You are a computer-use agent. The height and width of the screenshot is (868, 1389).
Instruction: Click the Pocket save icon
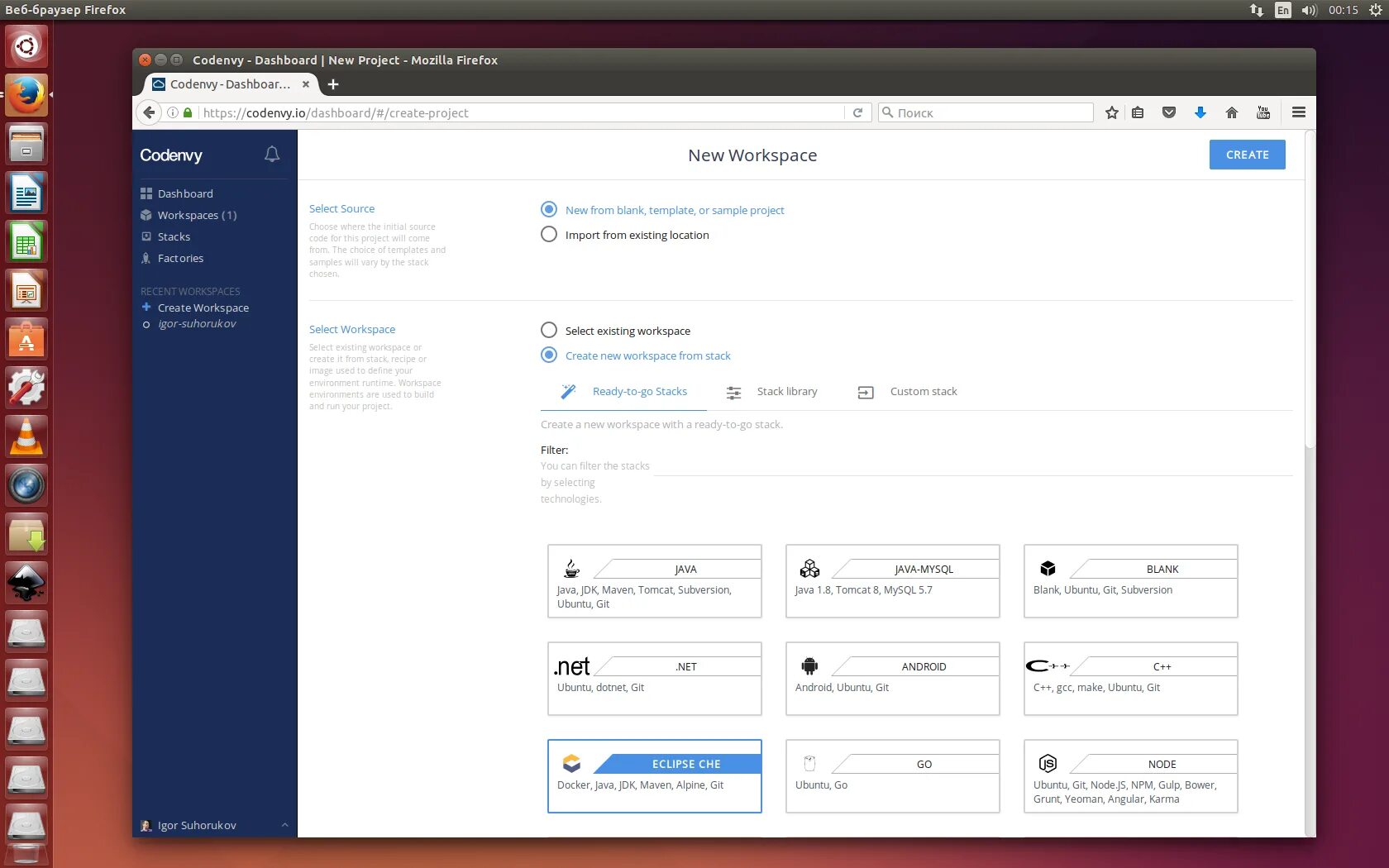[x=1169, y=112]
